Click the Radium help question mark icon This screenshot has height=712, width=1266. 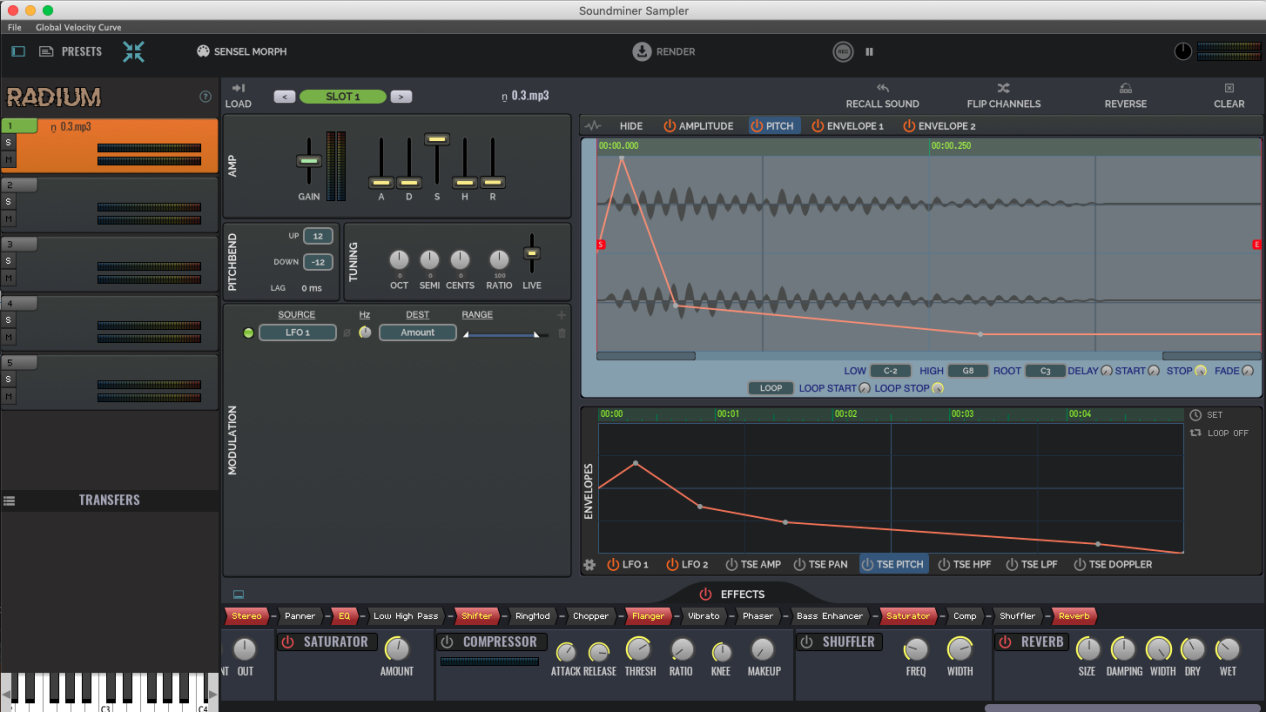(x=205, y=97)
